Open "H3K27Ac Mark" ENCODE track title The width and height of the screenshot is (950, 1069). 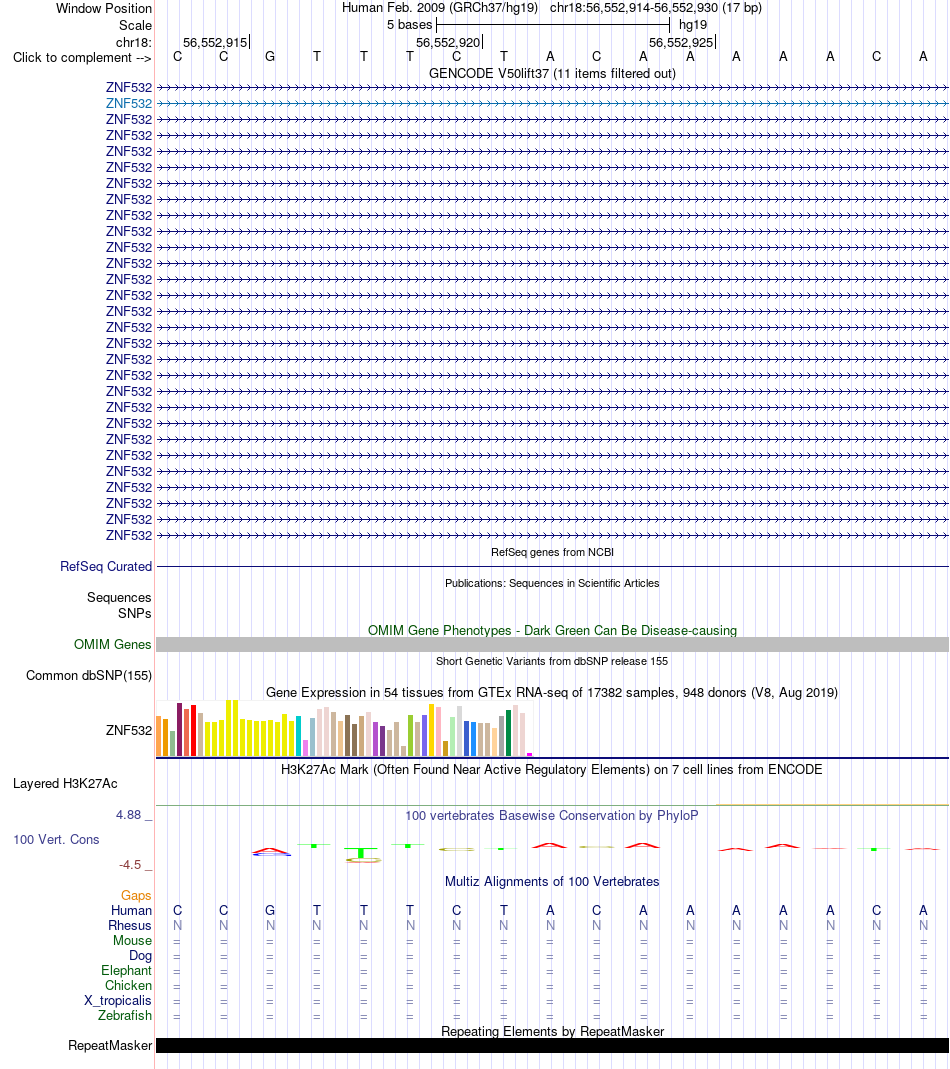point(552,769)
